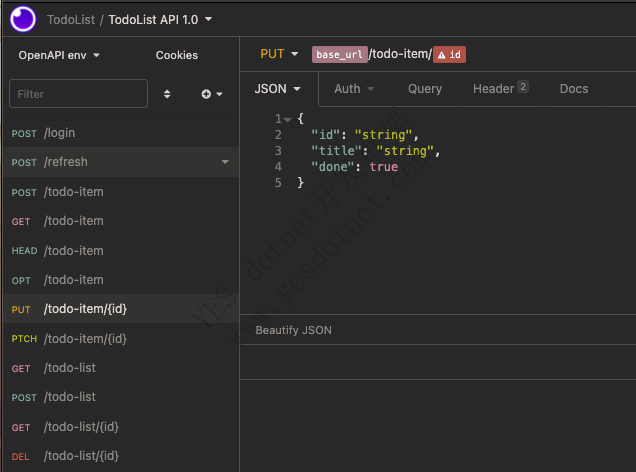This screenshot has width=636, height=472.
Task: Select the POST /login request
Action: point(121,133)
